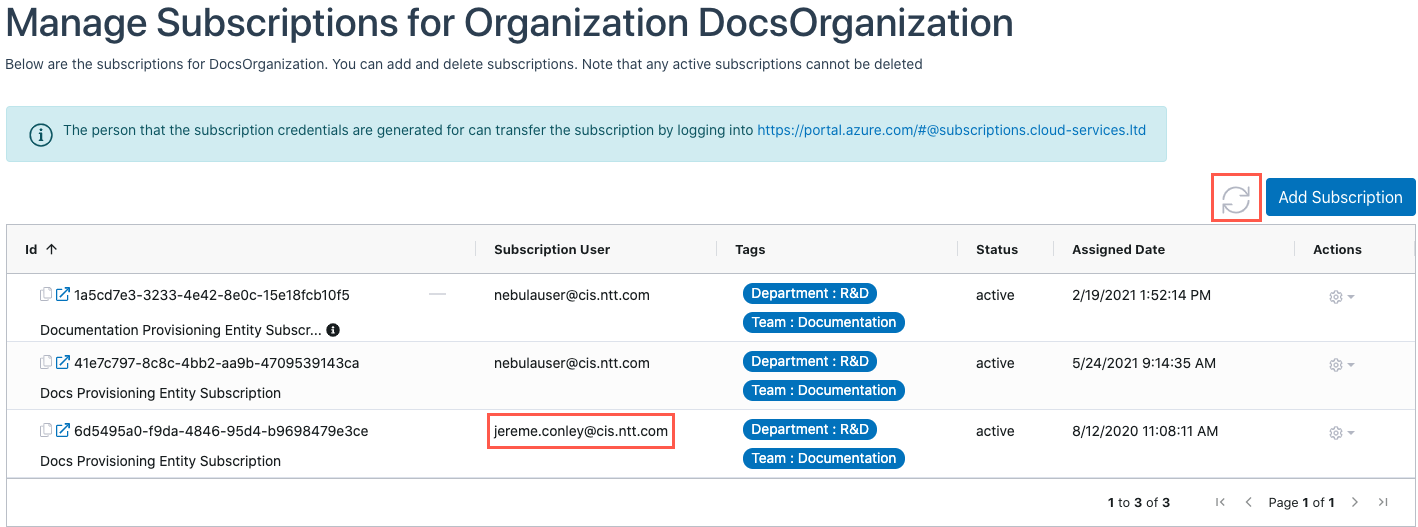The height and width of the screenshot is (527, 1418).
Task: Click the 1 to 3 of 3 row count
Action: tap(1138, 502)
